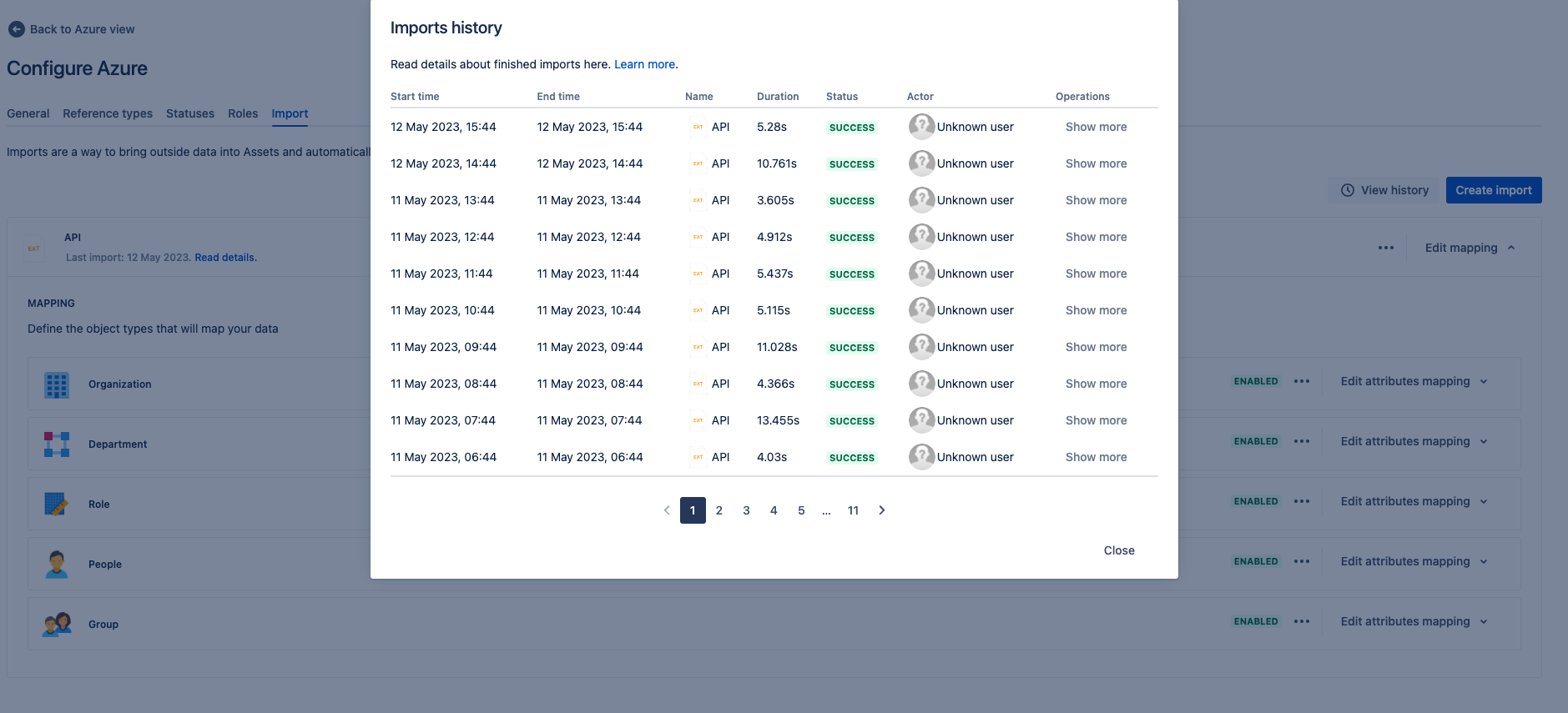
Task: Click the Unknown user avatar for the 09:44 import
Action: point(921,347)
